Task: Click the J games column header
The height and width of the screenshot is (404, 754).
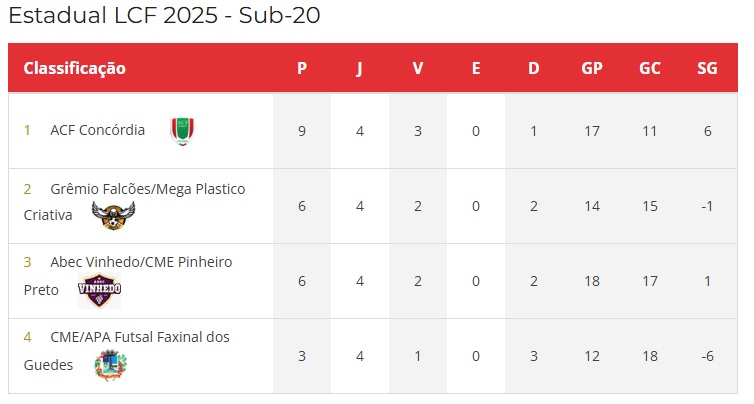Action: (360, 68)
